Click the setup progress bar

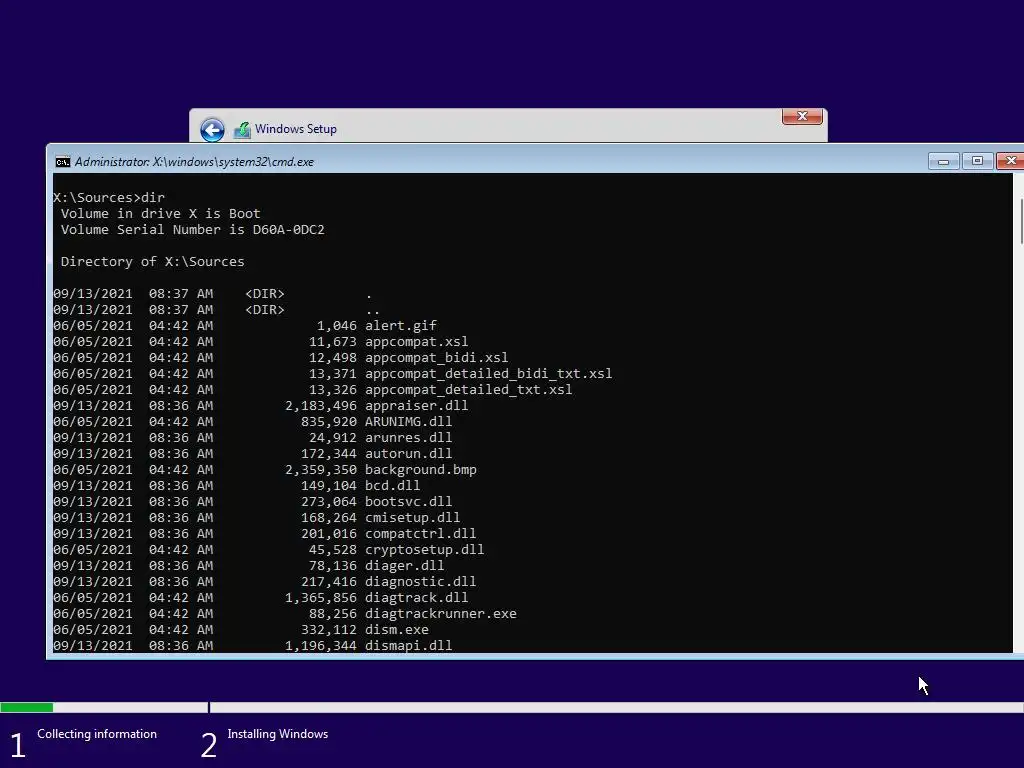coord(512,707)
